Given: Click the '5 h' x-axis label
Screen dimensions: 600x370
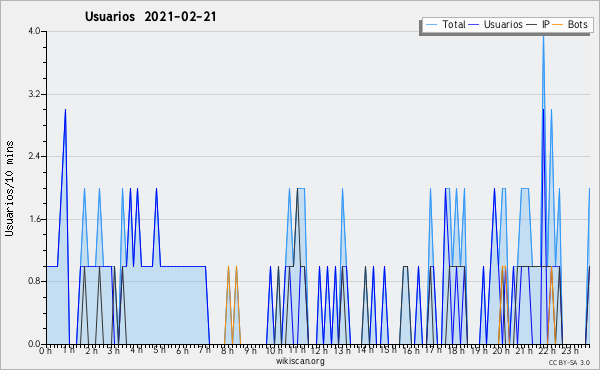Looking at the screenshot, I should coord(159,350).
